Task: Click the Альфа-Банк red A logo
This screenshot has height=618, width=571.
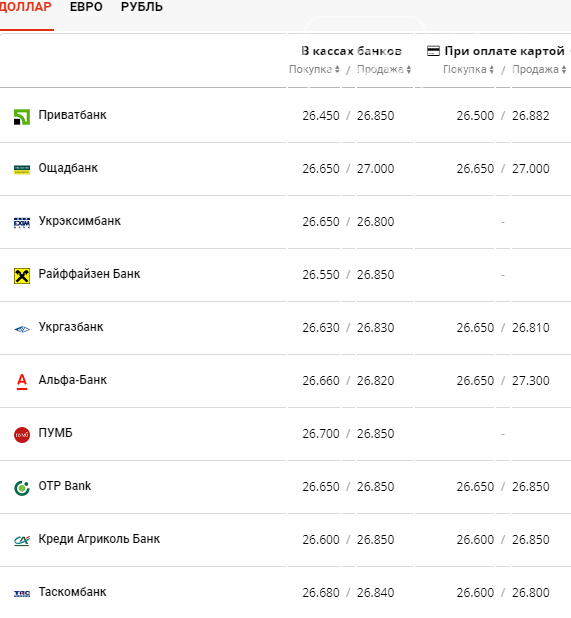Action: 22,382
